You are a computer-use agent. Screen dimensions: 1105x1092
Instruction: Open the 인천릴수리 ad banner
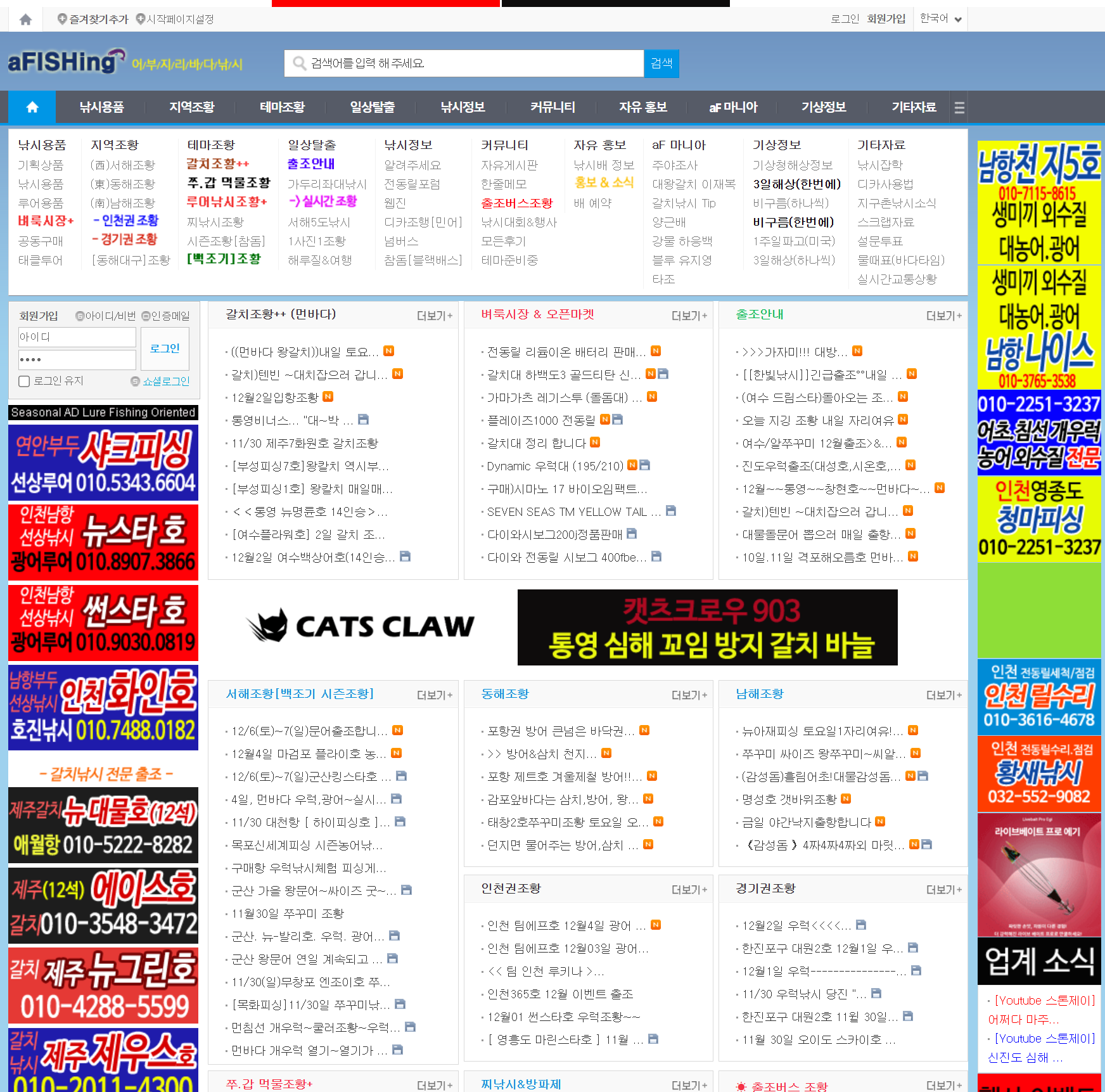click(1039, 697)
